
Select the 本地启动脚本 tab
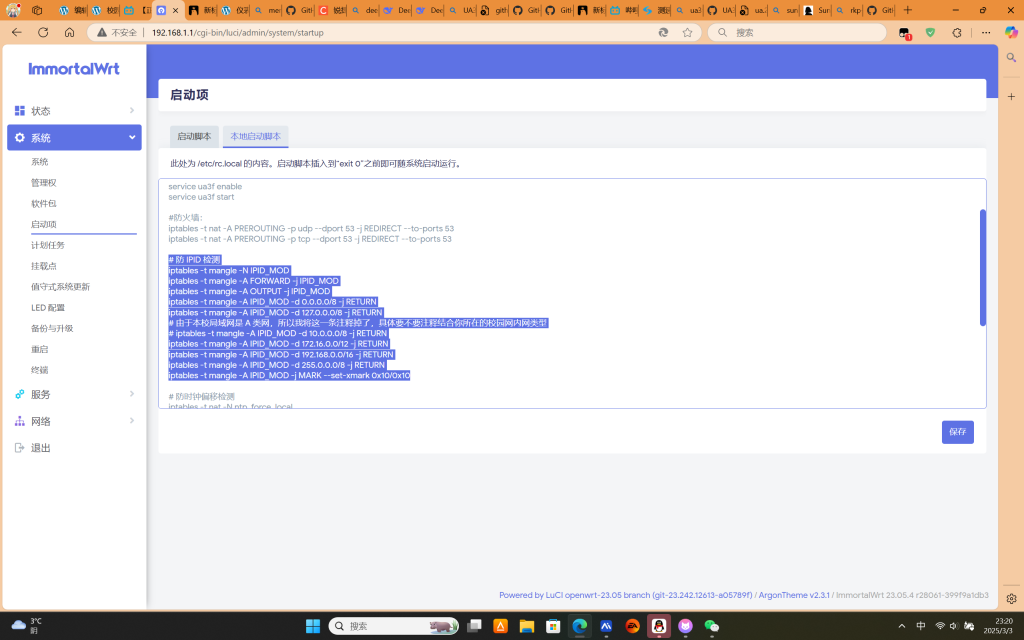(255, 136)
